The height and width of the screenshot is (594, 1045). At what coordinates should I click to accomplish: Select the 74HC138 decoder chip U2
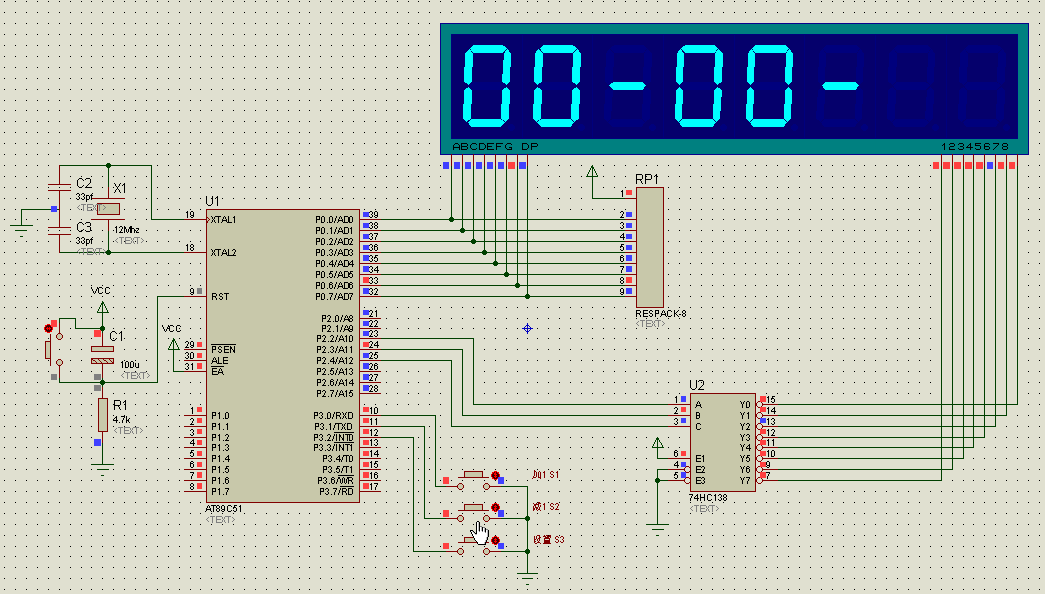pyautogui.click(x=722, y=442)
